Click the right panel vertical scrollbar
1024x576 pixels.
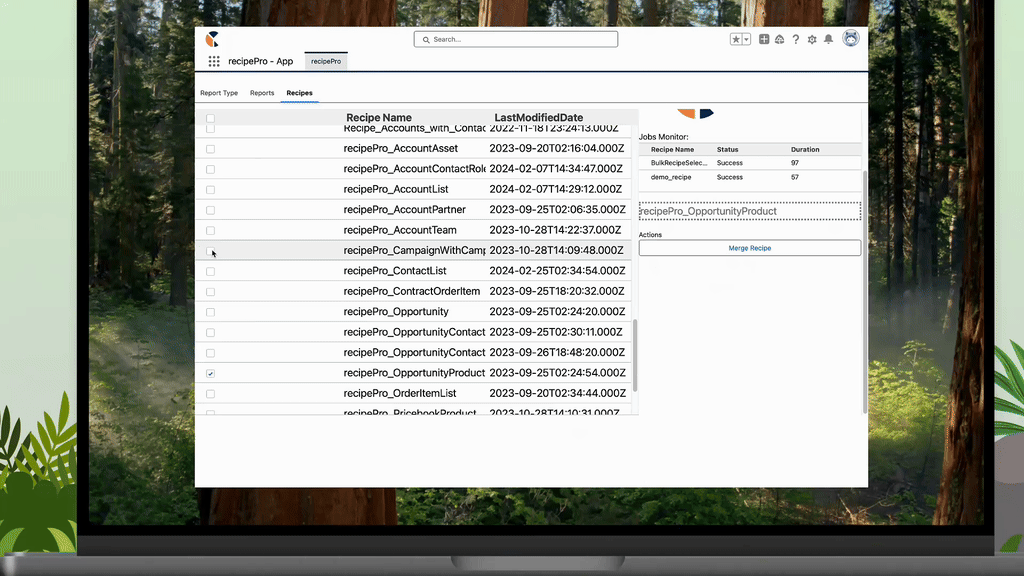pyautogui.click(x=865, y=292)
